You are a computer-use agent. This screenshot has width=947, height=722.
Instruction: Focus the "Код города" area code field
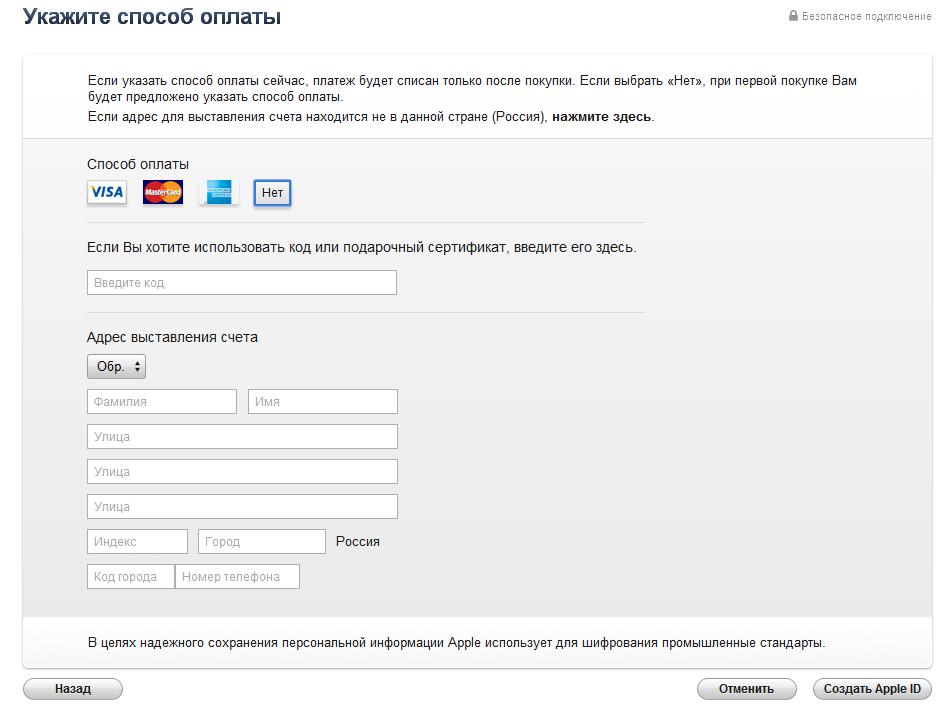tap(131, 577)
